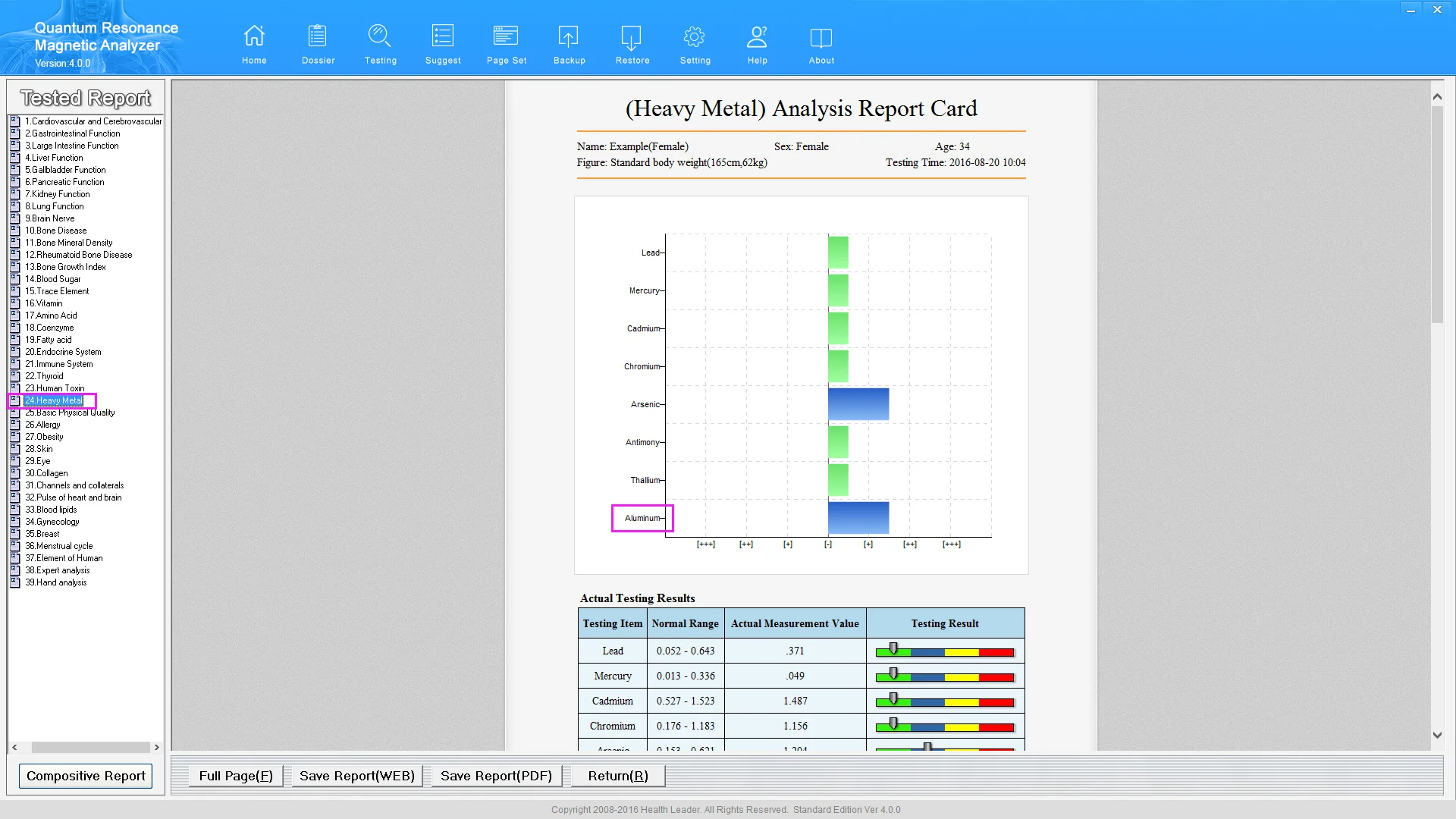1456x819 pixels.
Task: Click the Save Report(PDF) button
Action: pos(496,775)
